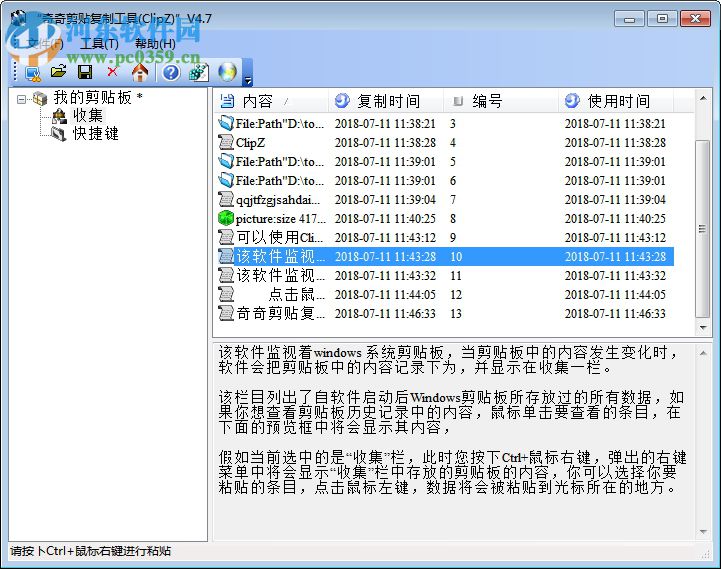This screenshot has width=721, height=569.
Task: Collapse the 我的剪贴板 tree node
Action: click(x=21, y=99)
